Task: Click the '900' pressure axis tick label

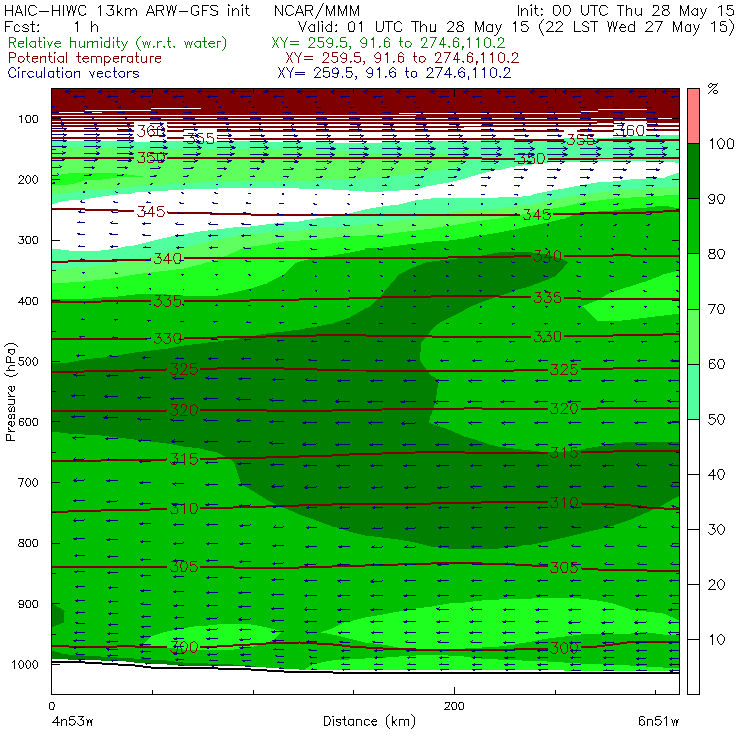Action: (x=28, y=604)
